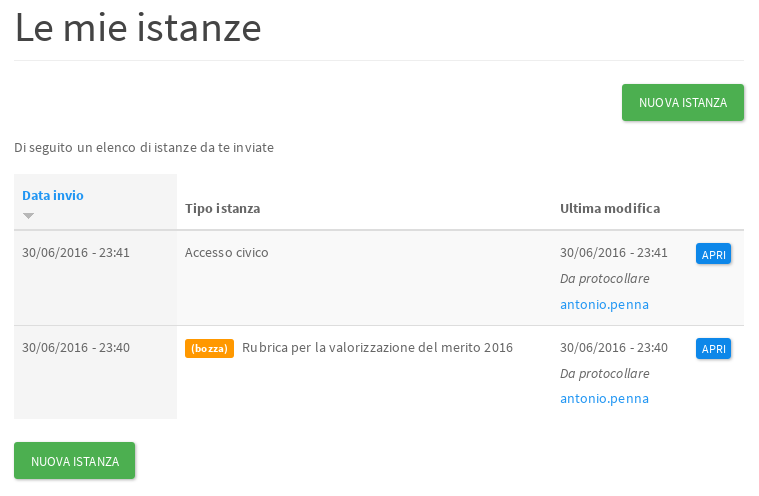Select the Rubrica per la valorizzazione del merito 2016 text
Screen dimensions: 759x496
pos(377,348)
